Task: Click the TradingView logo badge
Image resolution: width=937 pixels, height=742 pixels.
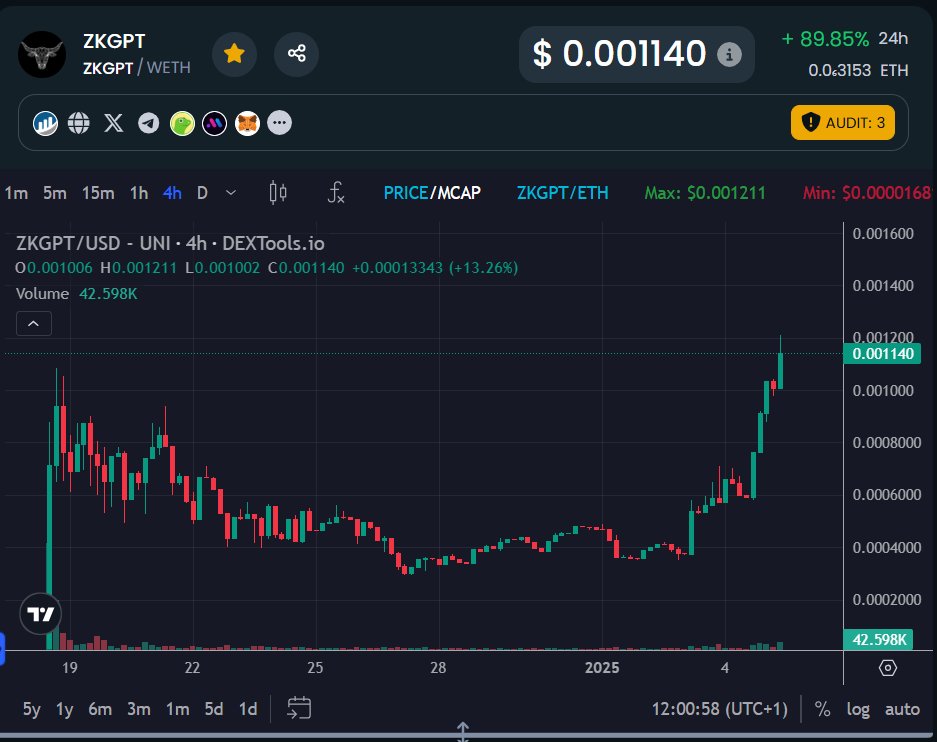Action: 41,614
